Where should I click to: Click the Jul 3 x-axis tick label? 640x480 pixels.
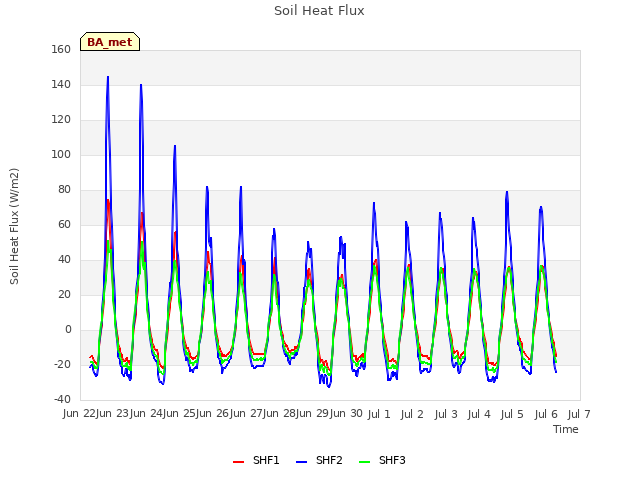click(446, 415)
